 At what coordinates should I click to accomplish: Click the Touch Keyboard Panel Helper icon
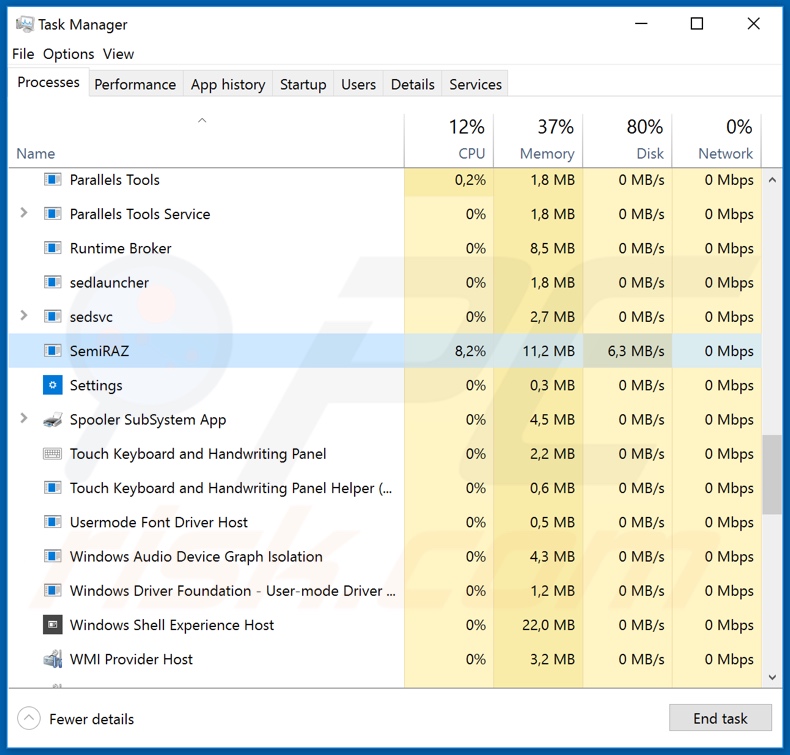click(x=52, y=488)
